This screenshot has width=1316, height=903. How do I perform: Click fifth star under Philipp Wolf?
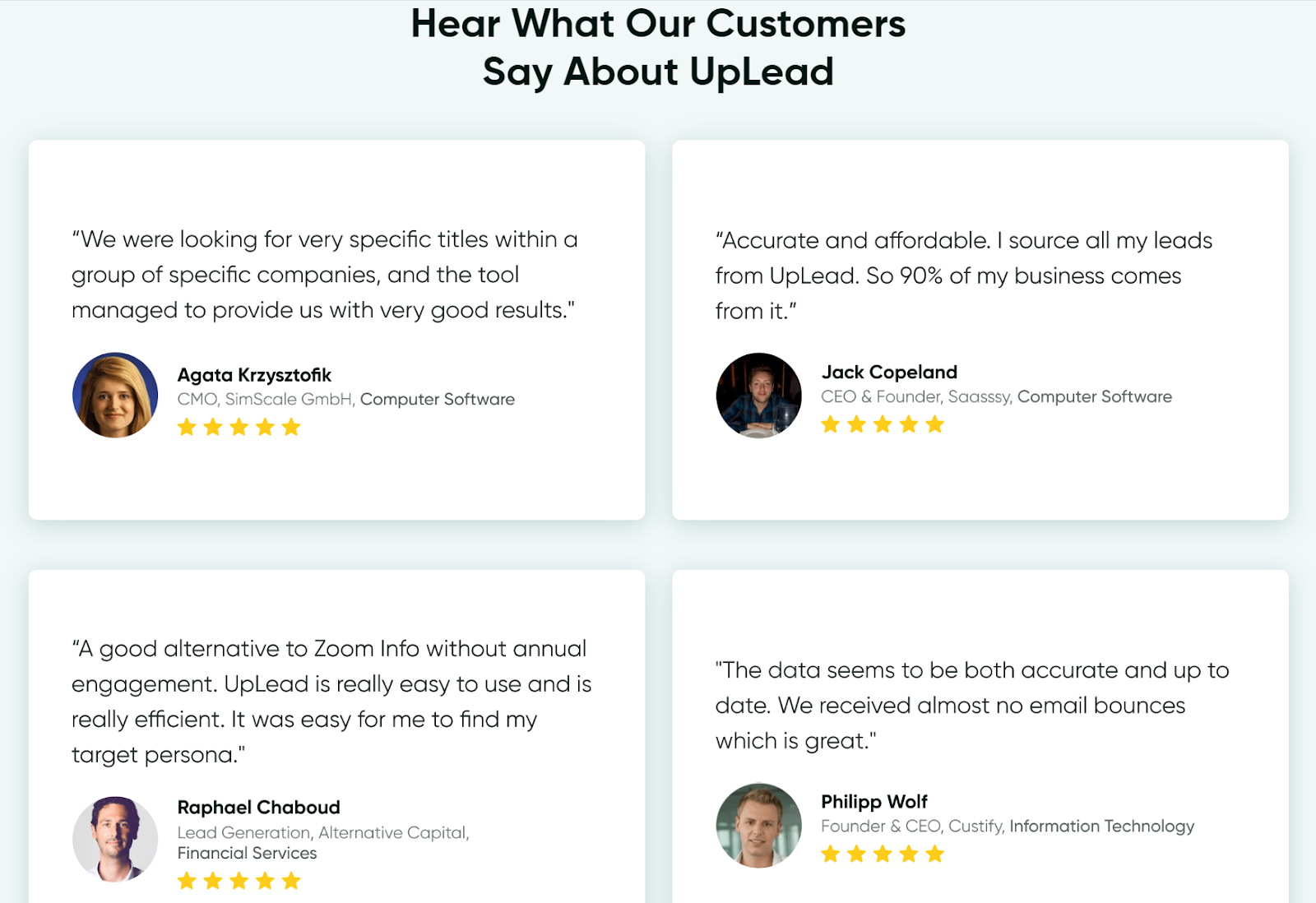point(935,854)
